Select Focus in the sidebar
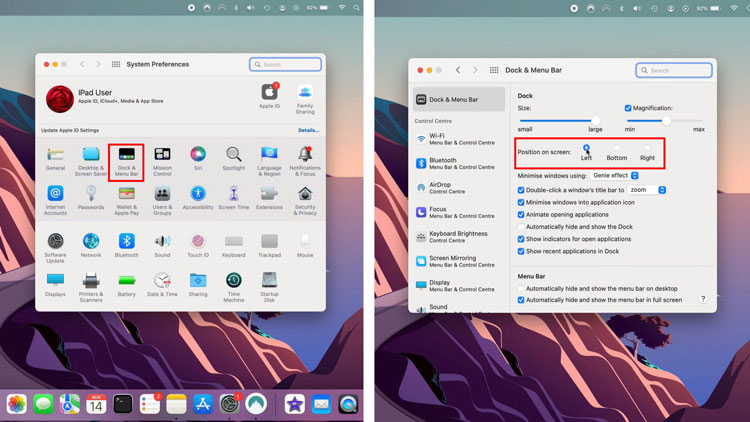 459,212
